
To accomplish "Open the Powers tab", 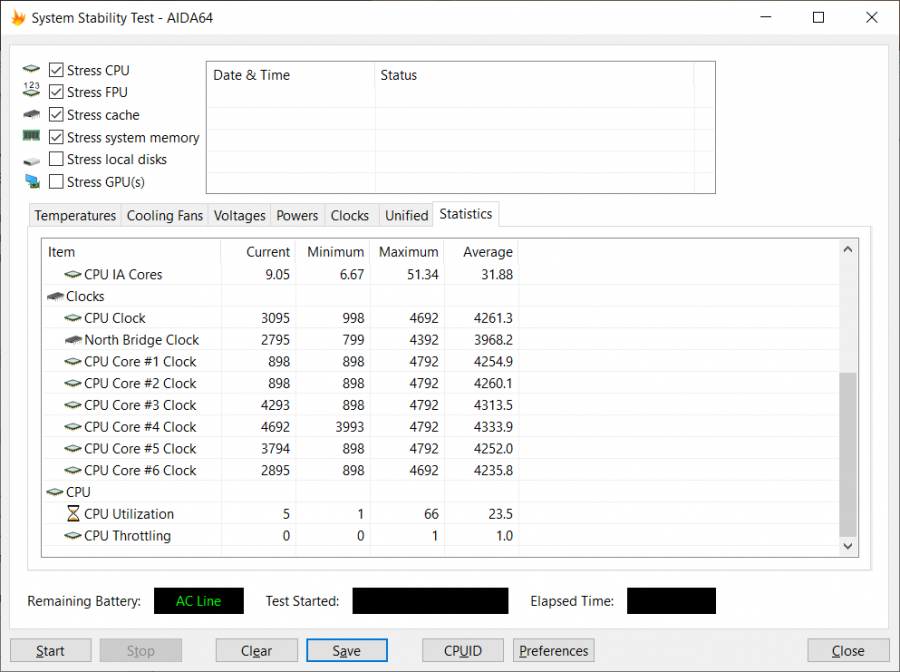I will (x=297, y=216).
